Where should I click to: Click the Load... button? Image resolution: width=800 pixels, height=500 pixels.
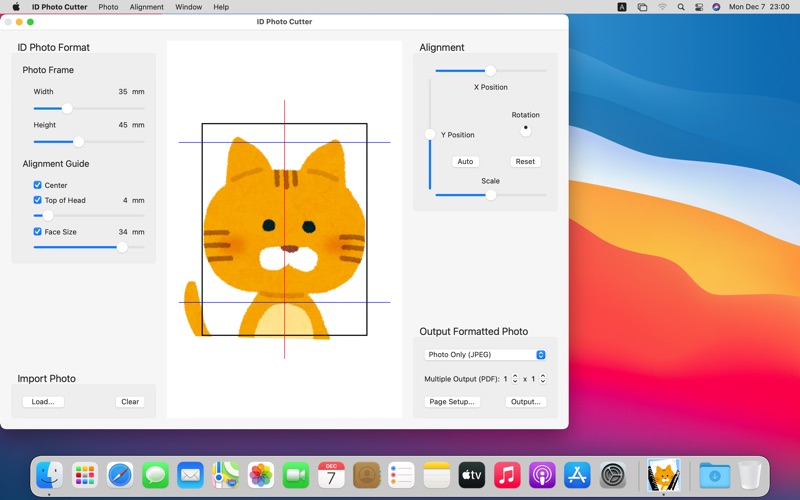click(x=43, y=402)
